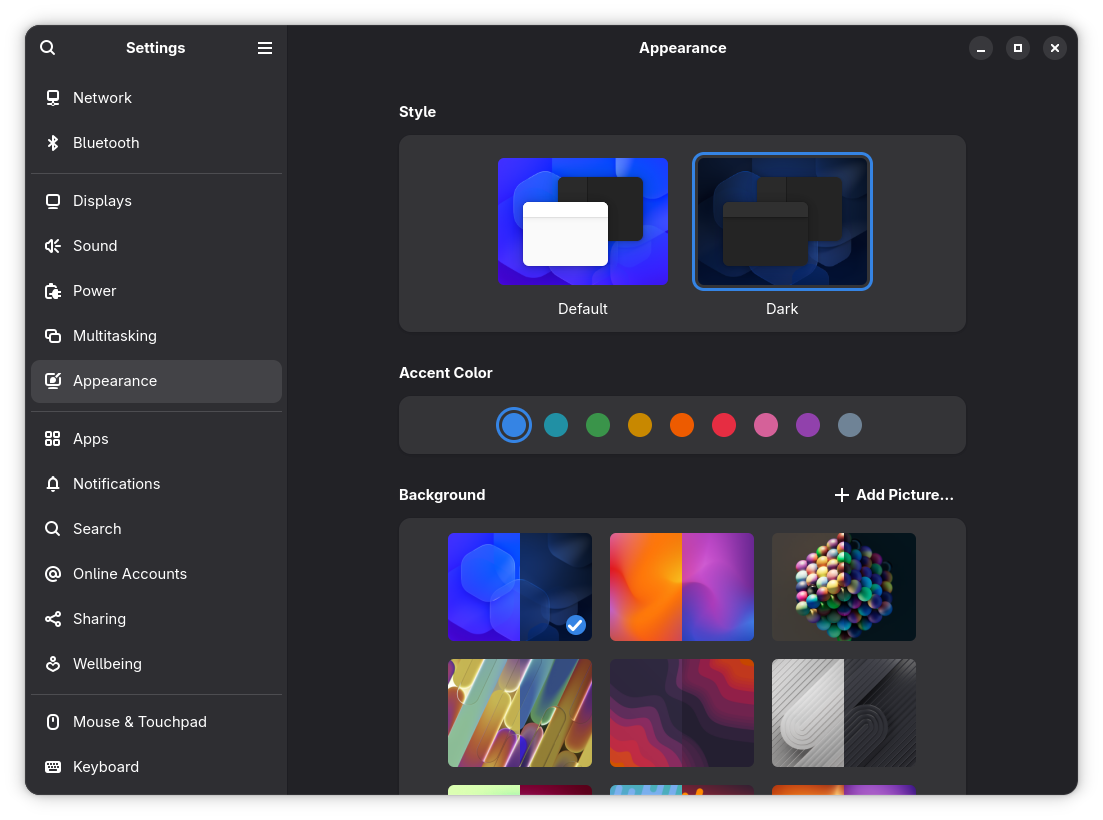
Task: Click the Displays monitor icon
Action: click(x=53, y=201)
